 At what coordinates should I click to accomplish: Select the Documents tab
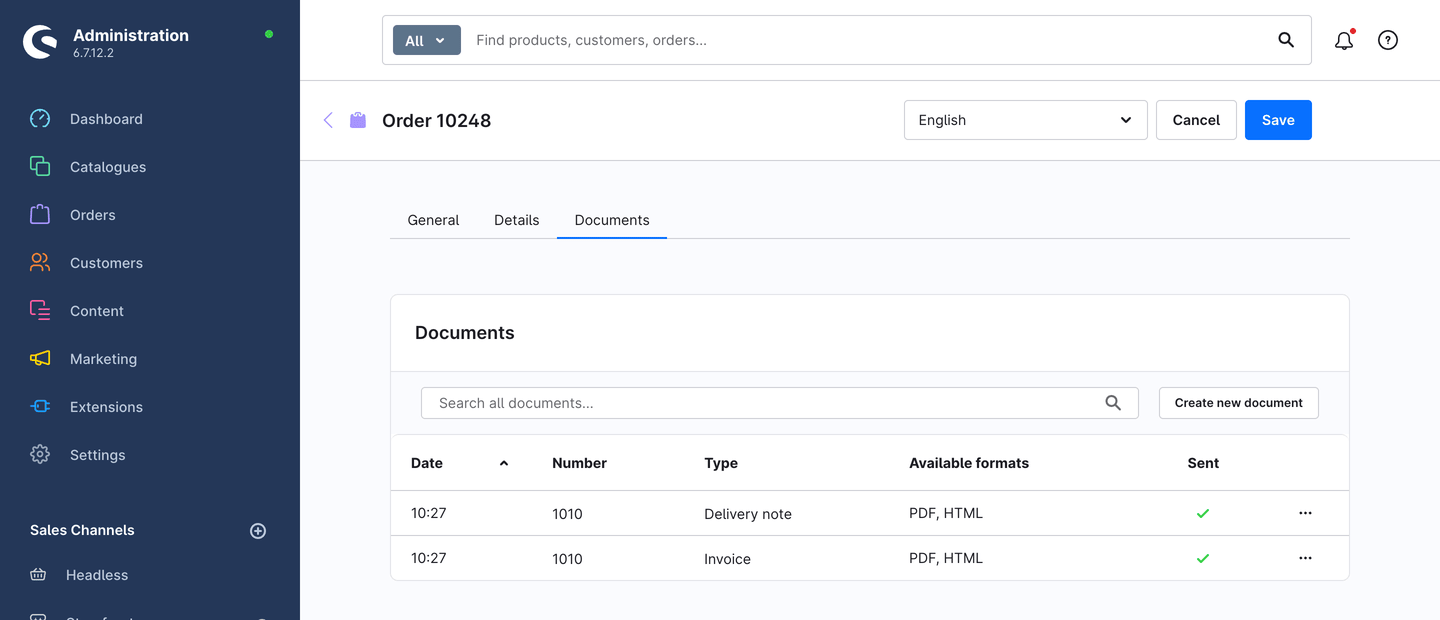(612, 220)
